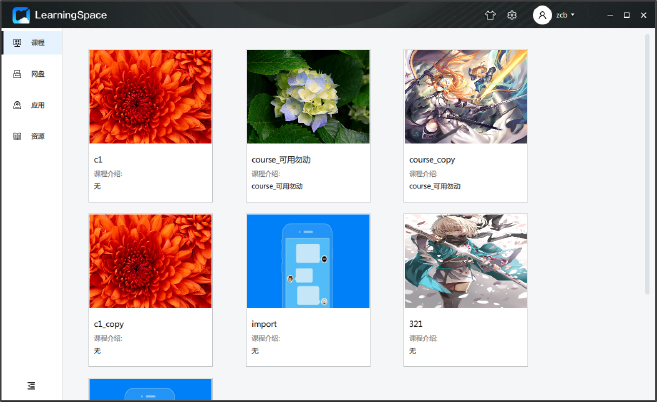This screenshot has width=657, height=402.
Task: Open settings via the gear icon
Action: pos(512,16)
